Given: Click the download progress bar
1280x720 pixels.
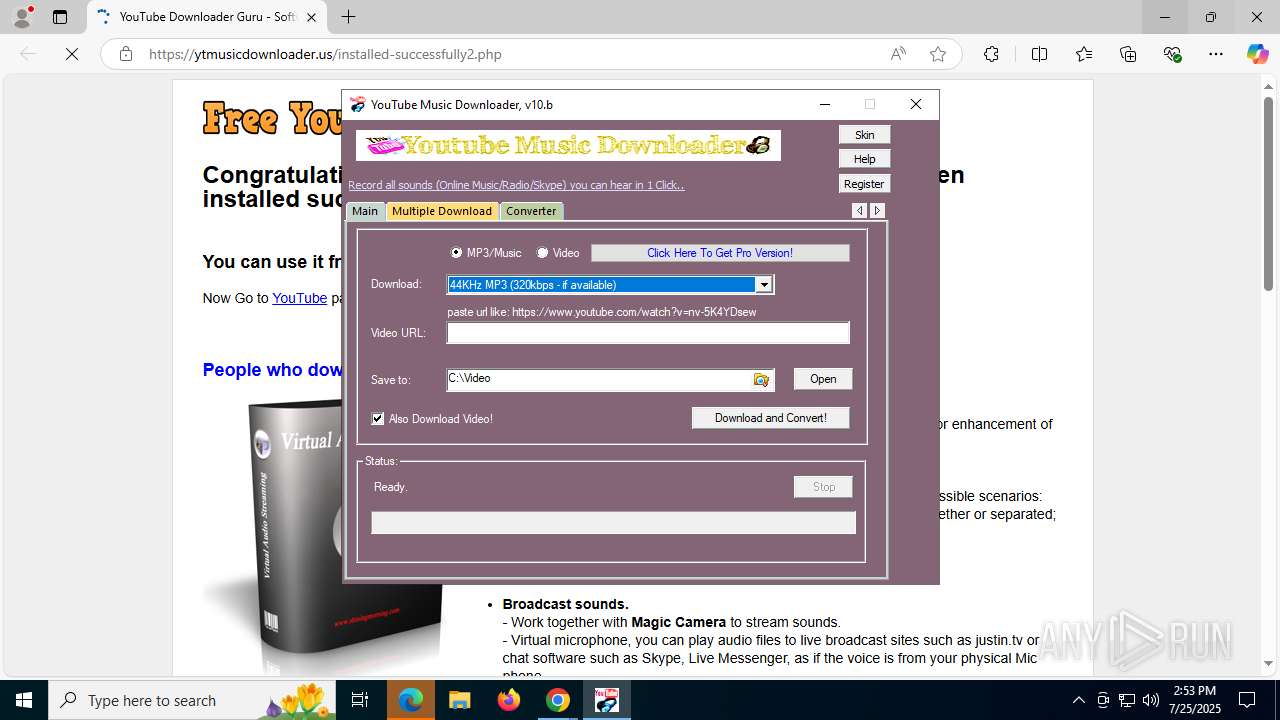Looking at the screenshot, I should (613, 522).
